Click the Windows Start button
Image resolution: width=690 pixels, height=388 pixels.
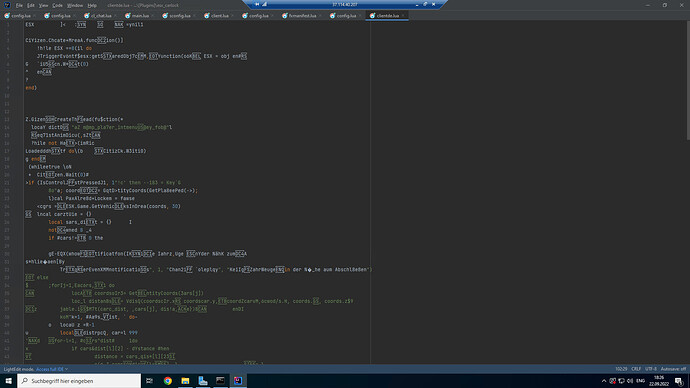(8, 381)
